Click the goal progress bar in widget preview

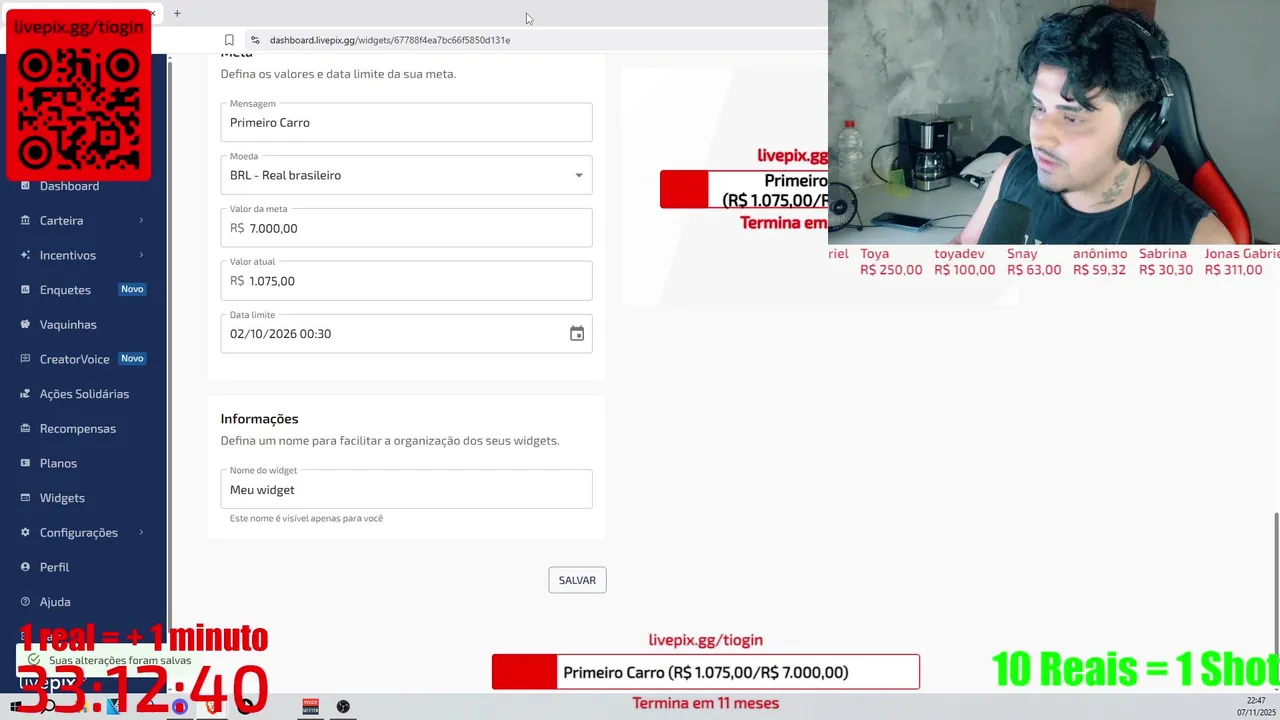tap(744, 190)
